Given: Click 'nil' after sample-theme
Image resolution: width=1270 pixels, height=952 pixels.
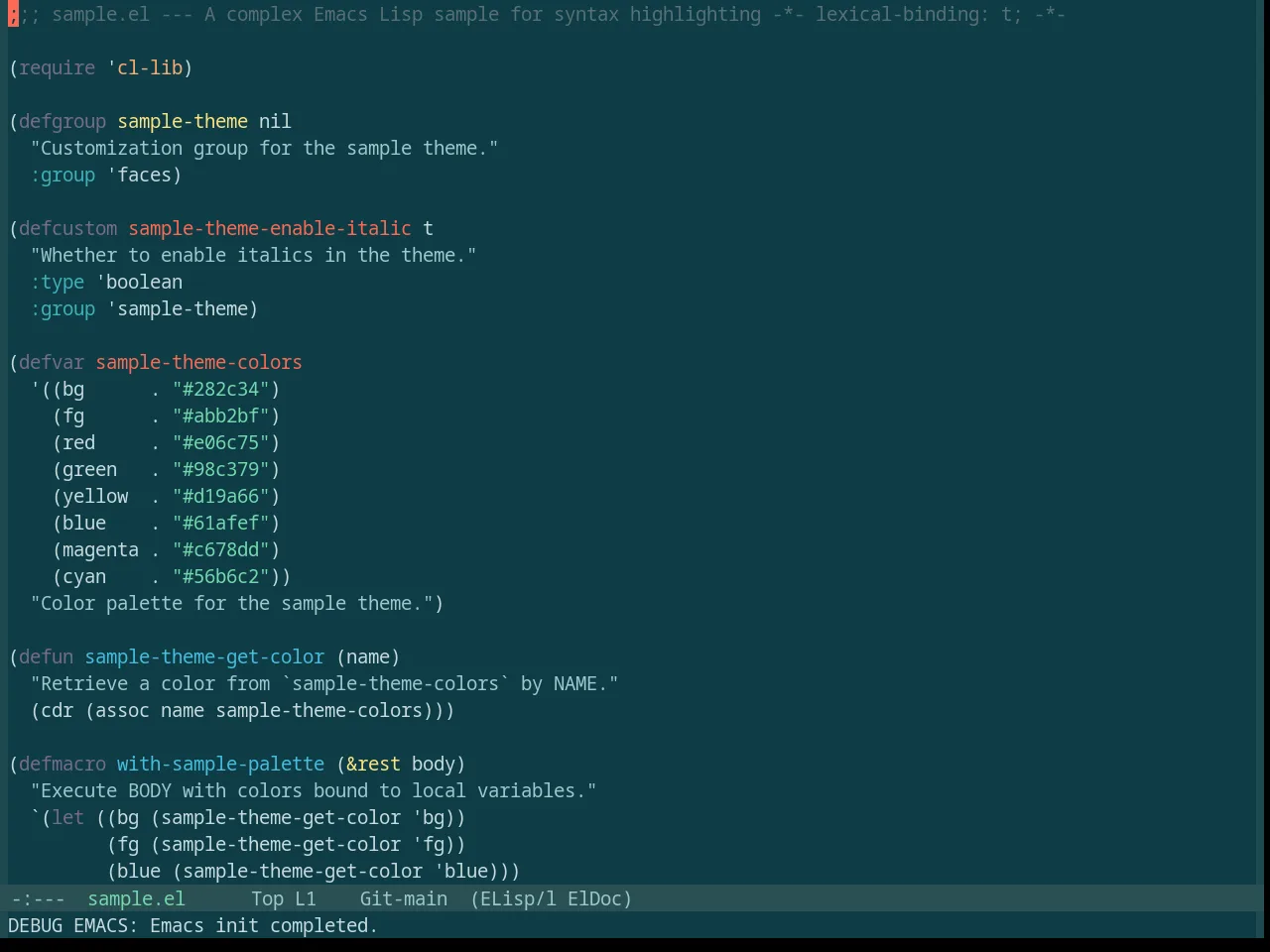Looking at the screenshot, I should pos(276,121).
